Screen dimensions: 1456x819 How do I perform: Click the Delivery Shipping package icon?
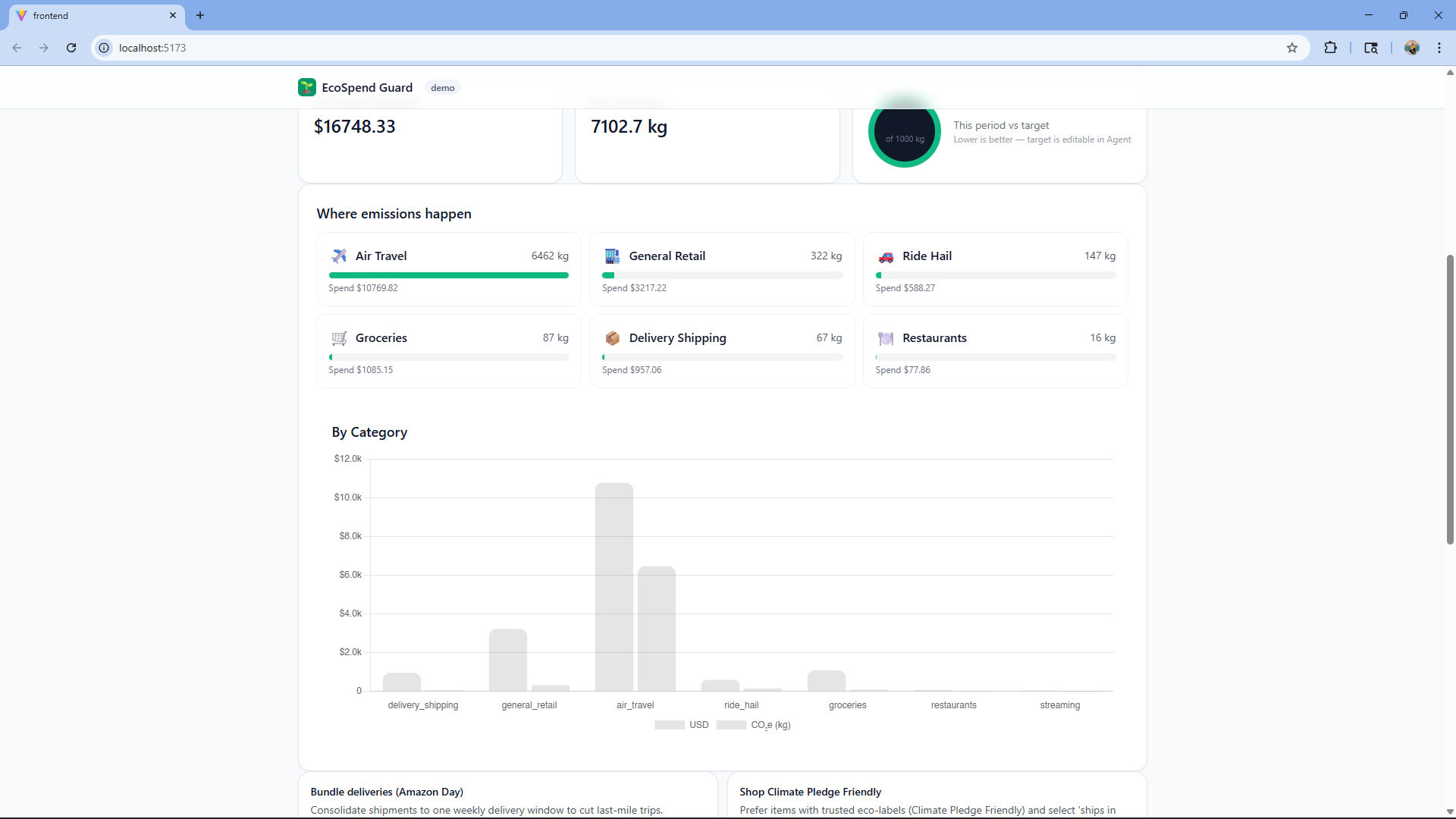tap(612, 338)
